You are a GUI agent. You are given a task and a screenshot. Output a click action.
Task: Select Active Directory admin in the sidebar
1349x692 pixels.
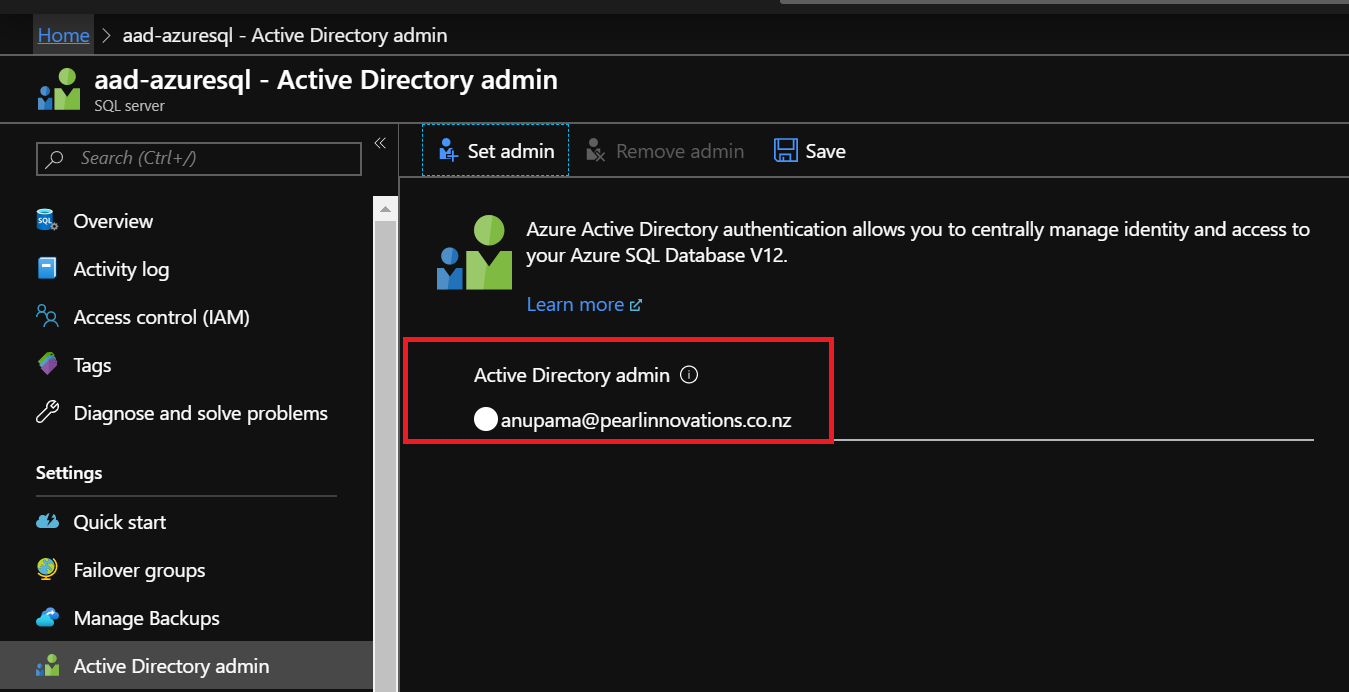(171, 665)
